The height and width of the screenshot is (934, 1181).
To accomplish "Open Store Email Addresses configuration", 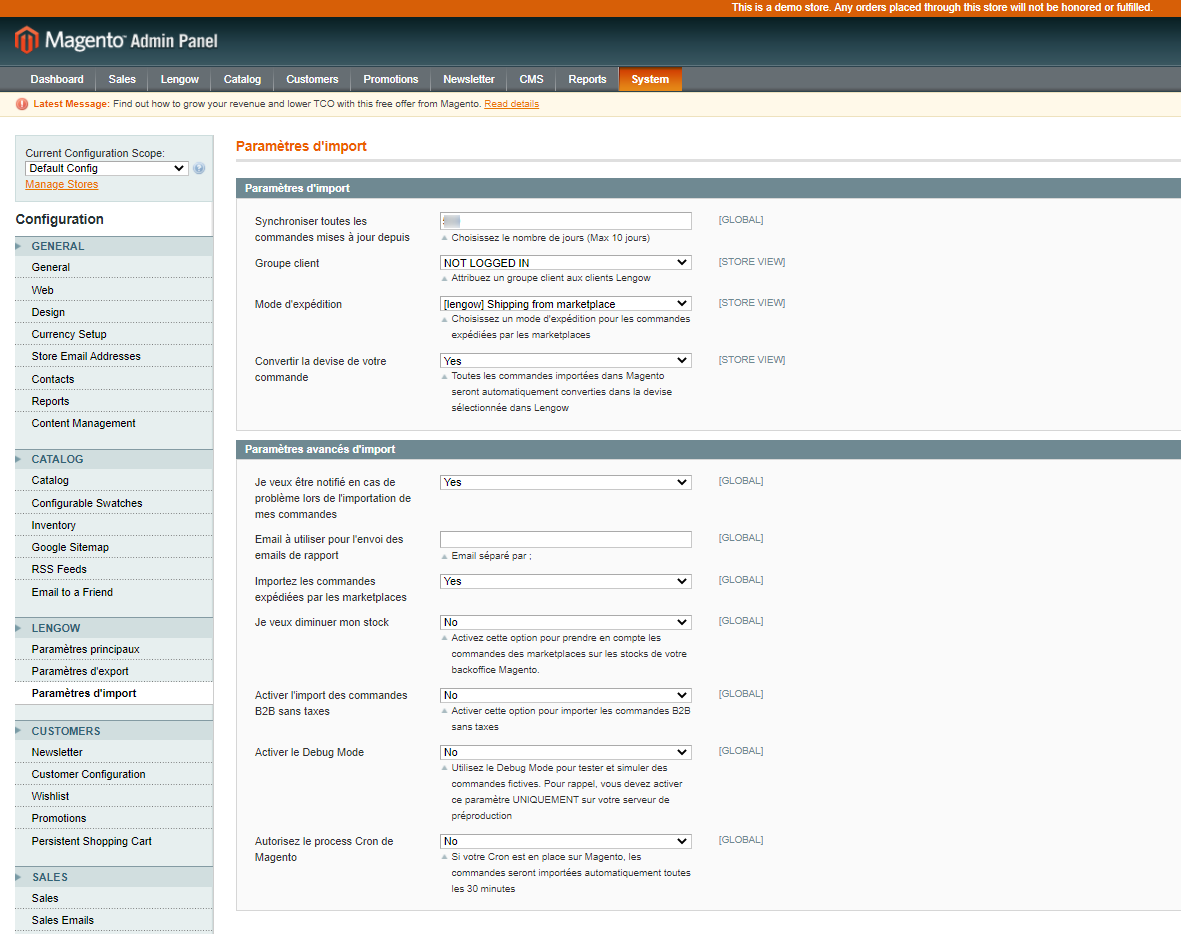I will coord(114,356).
